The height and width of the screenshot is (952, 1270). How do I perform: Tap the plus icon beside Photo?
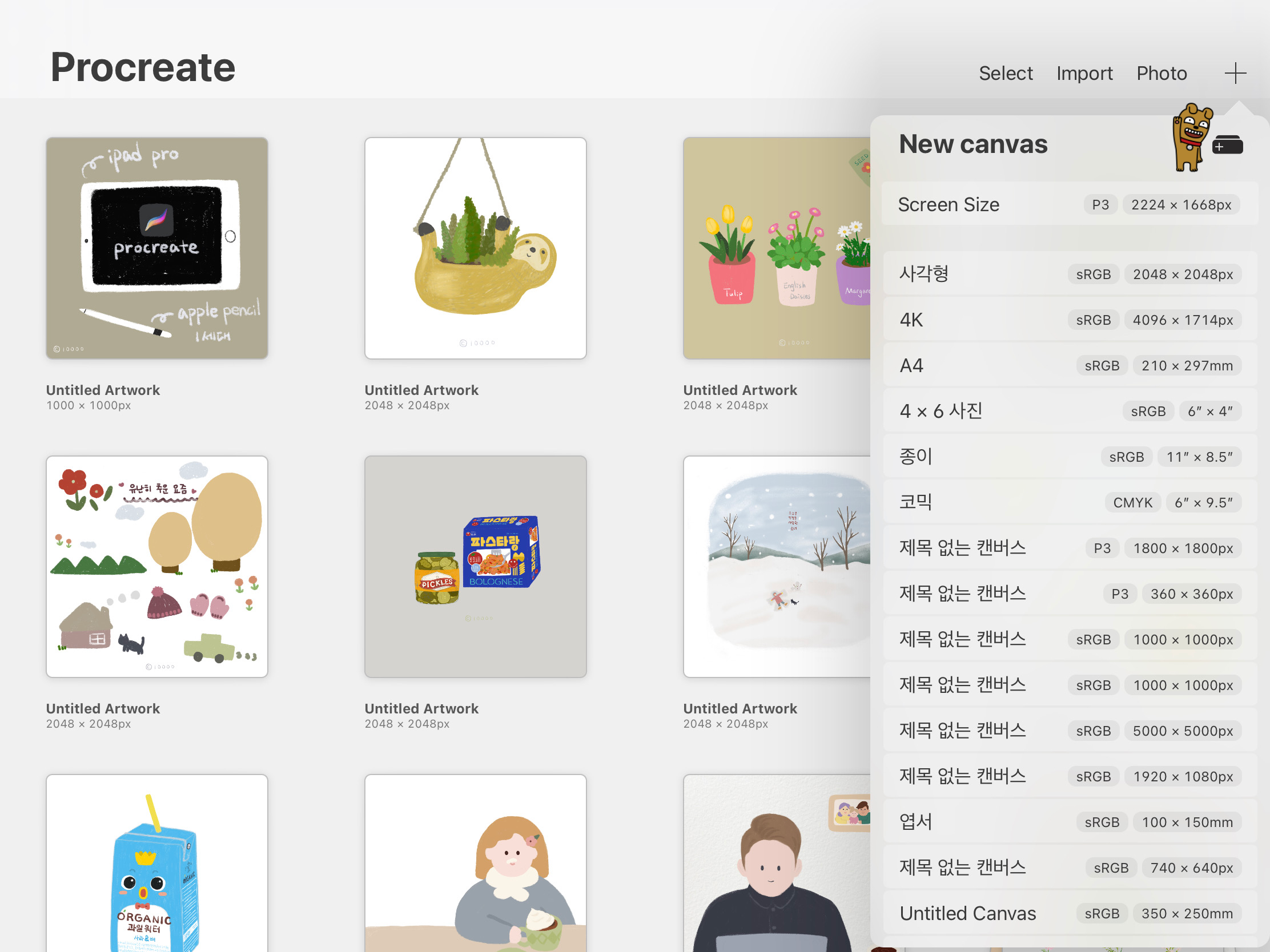[x=1235, y=74]
